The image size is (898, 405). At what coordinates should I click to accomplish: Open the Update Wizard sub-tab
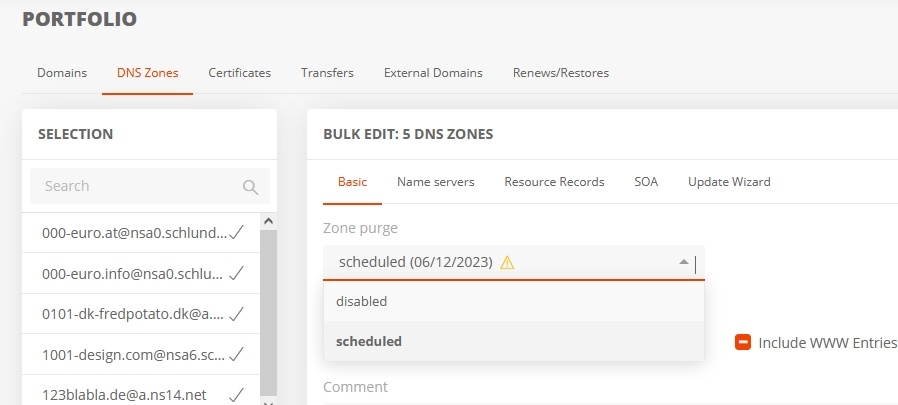[x=729, y=182]
